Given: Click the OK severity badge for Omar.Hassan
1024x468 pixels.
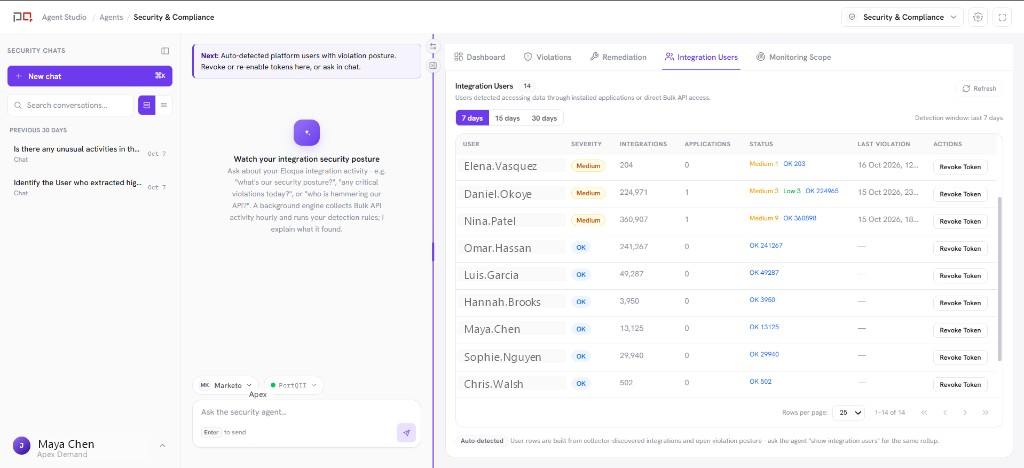Looking at the screenshot, I should (580, 247).
